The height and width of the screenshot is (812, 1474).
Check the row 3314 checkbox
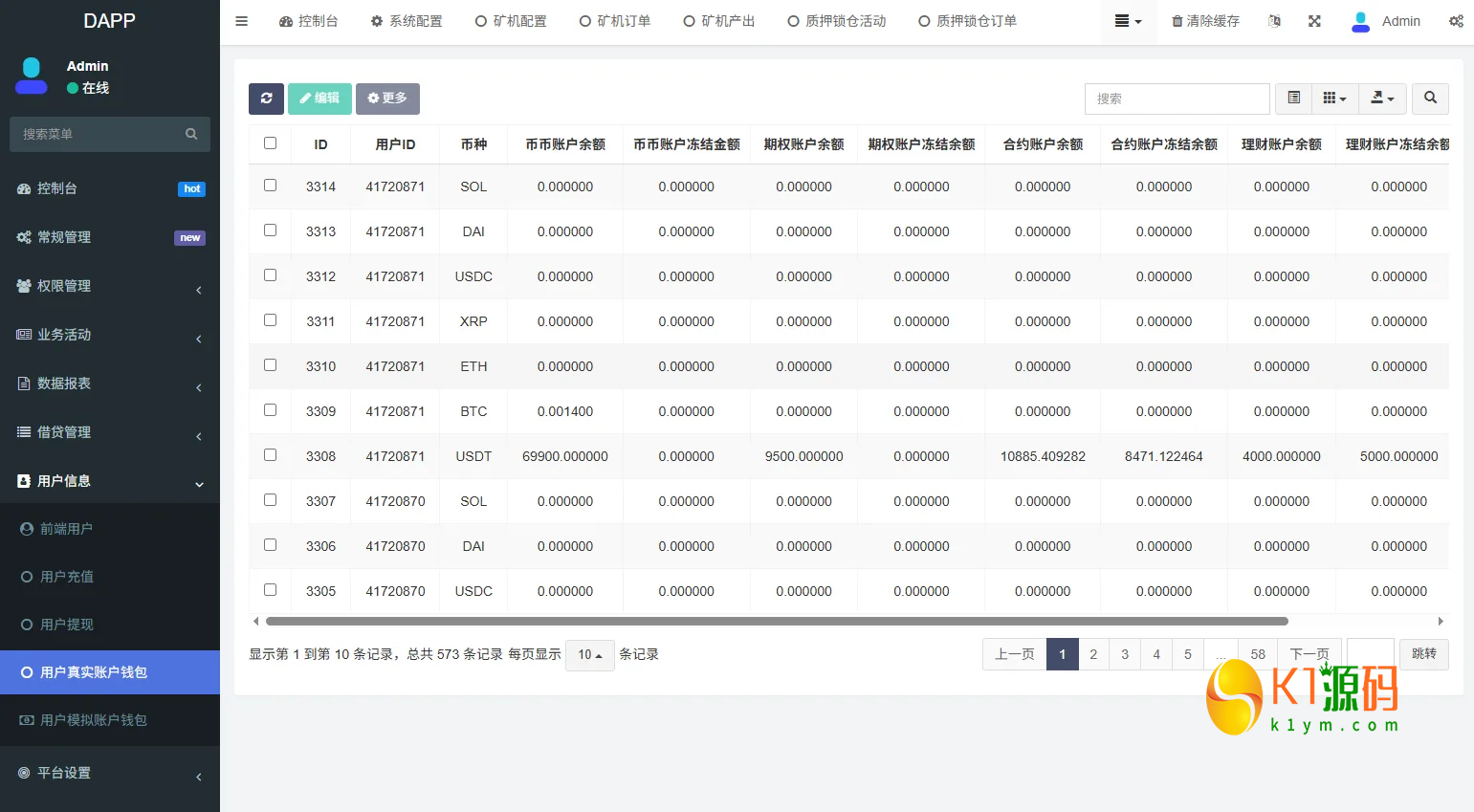(270, 186)
